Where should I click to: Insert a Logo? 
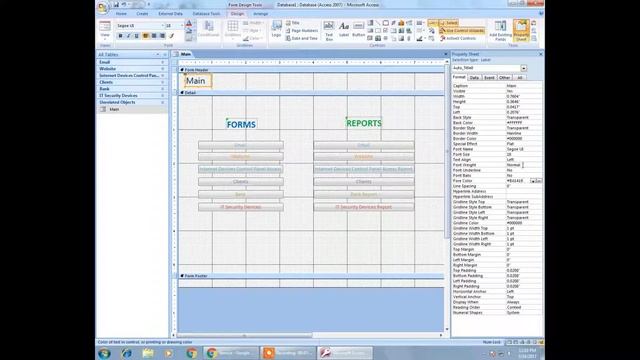click(276, 29)
